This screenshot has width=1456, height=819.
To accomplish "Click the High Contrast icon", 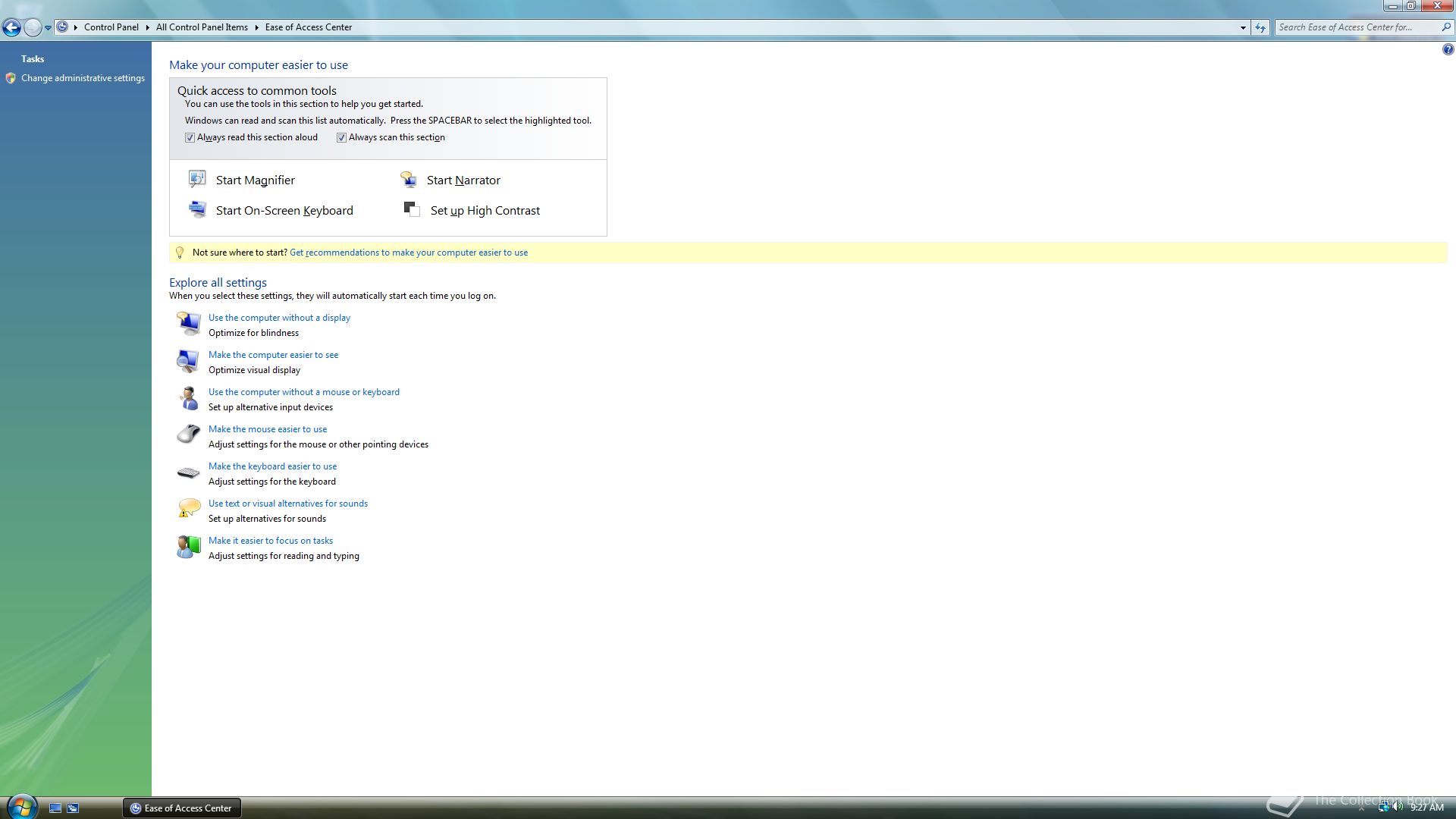I will coord(412,209).
